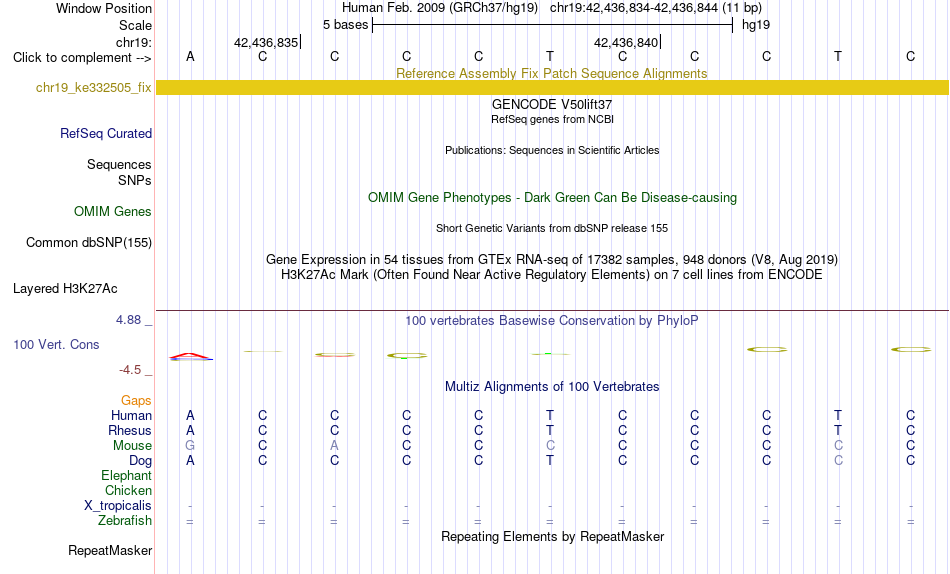
Task: Click the A base in the Human row
Action: pyautogui.click(x=190, y=416)
